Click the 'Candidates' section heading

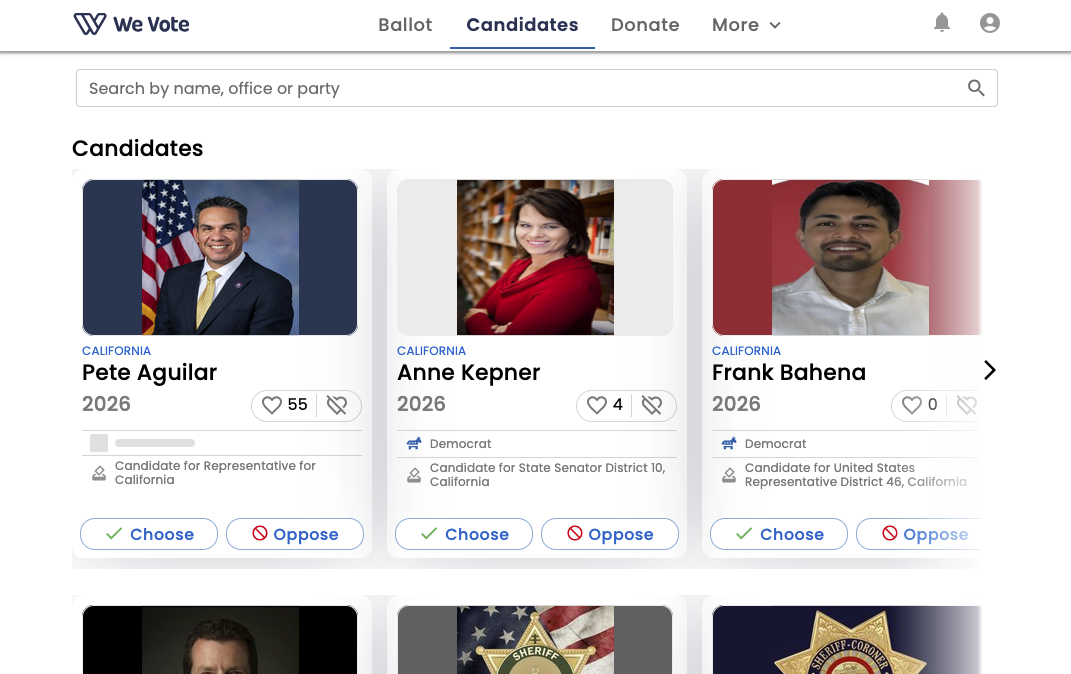pos(137,148)
